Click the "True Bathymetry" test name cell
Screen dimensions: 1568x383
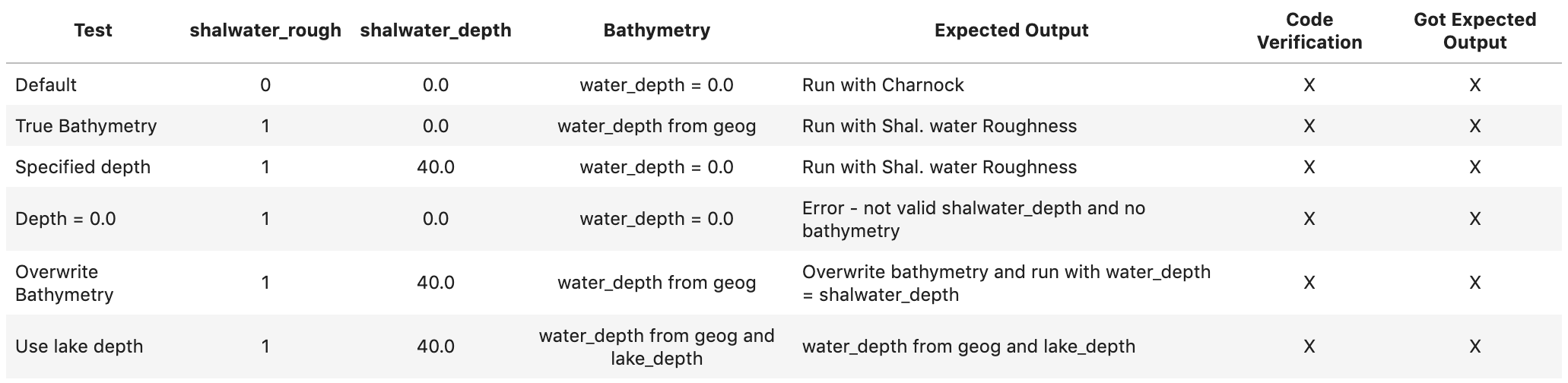(86, 126)
